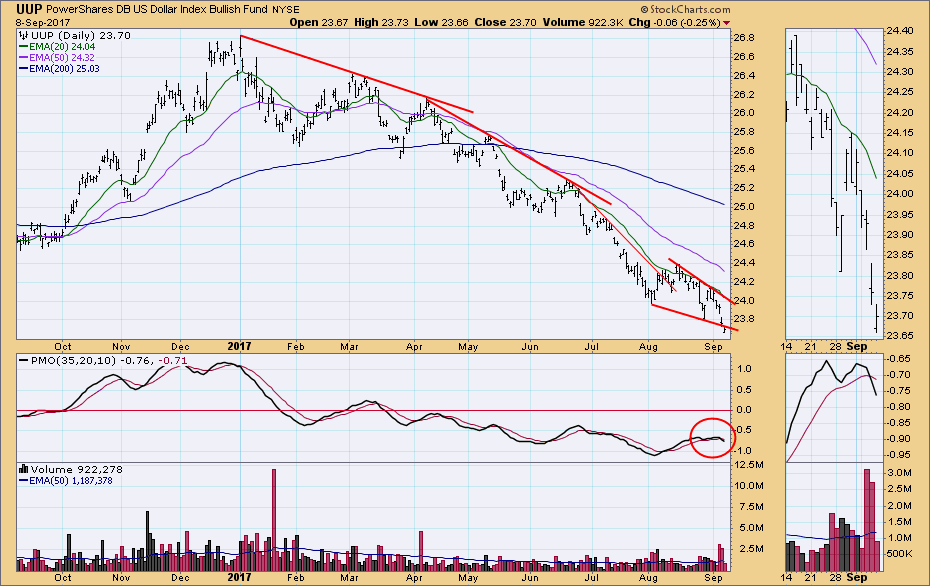The width and height of the screenshot is (930, 586).
Task: Click the red -0.71 PMO signal value
Action: click(173, 360)
